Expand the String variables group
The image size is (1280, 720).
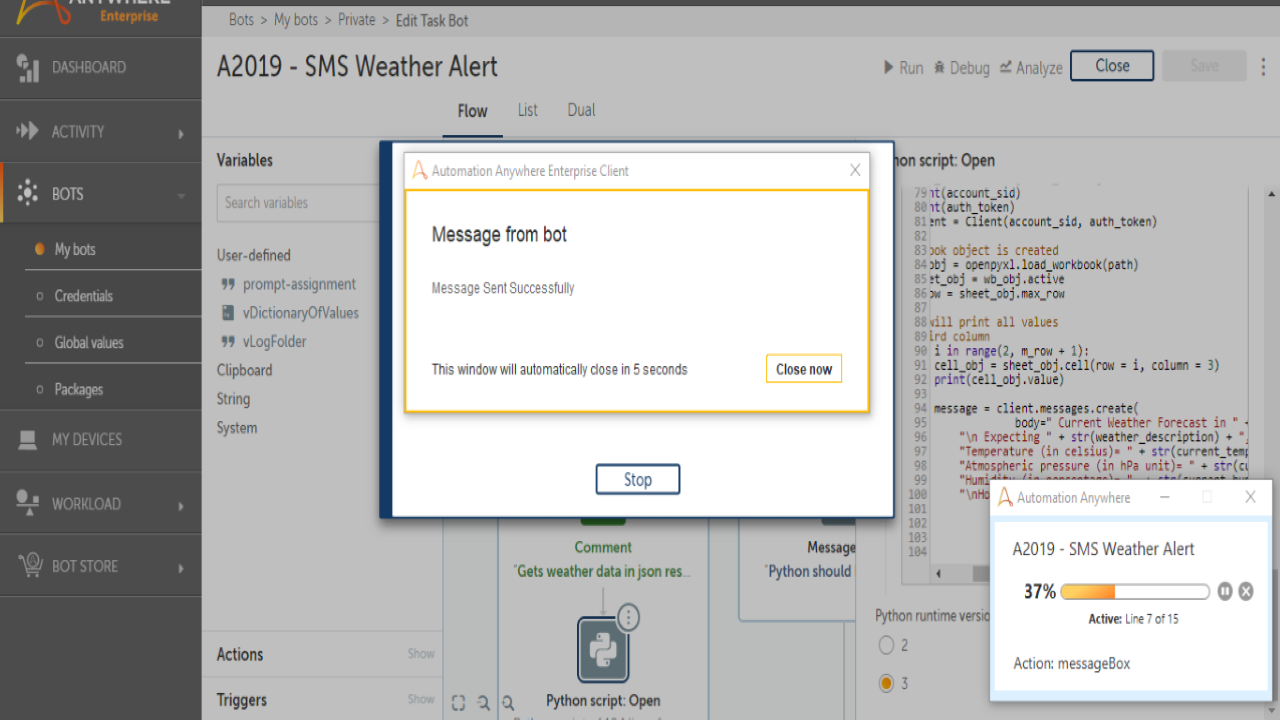point(233,399)
